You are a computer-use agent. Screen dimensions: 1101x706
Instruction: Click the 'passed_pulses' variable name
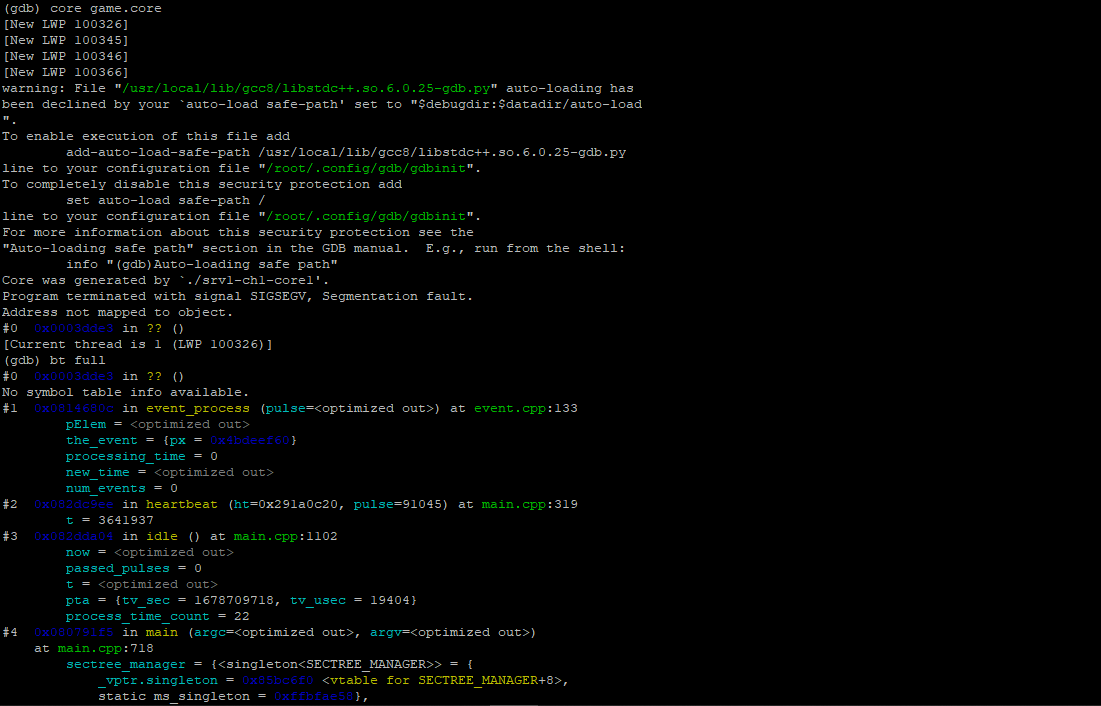[x=118, y=568]
